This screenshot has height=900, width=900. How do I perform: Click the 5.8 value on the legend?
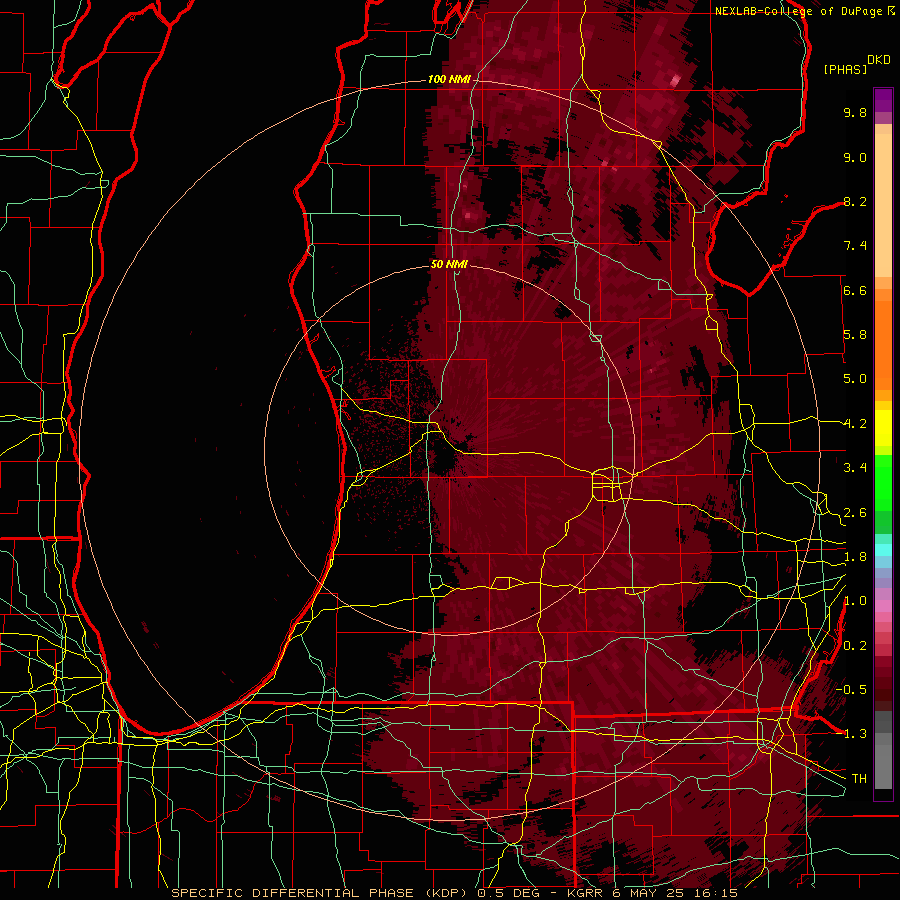click(x=855, y=335)
